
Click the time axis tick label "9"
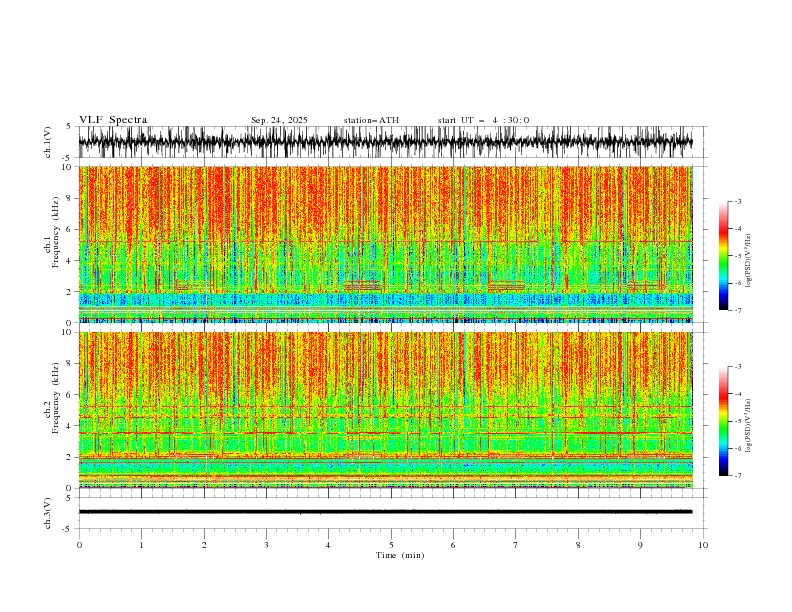coord(640,545)
